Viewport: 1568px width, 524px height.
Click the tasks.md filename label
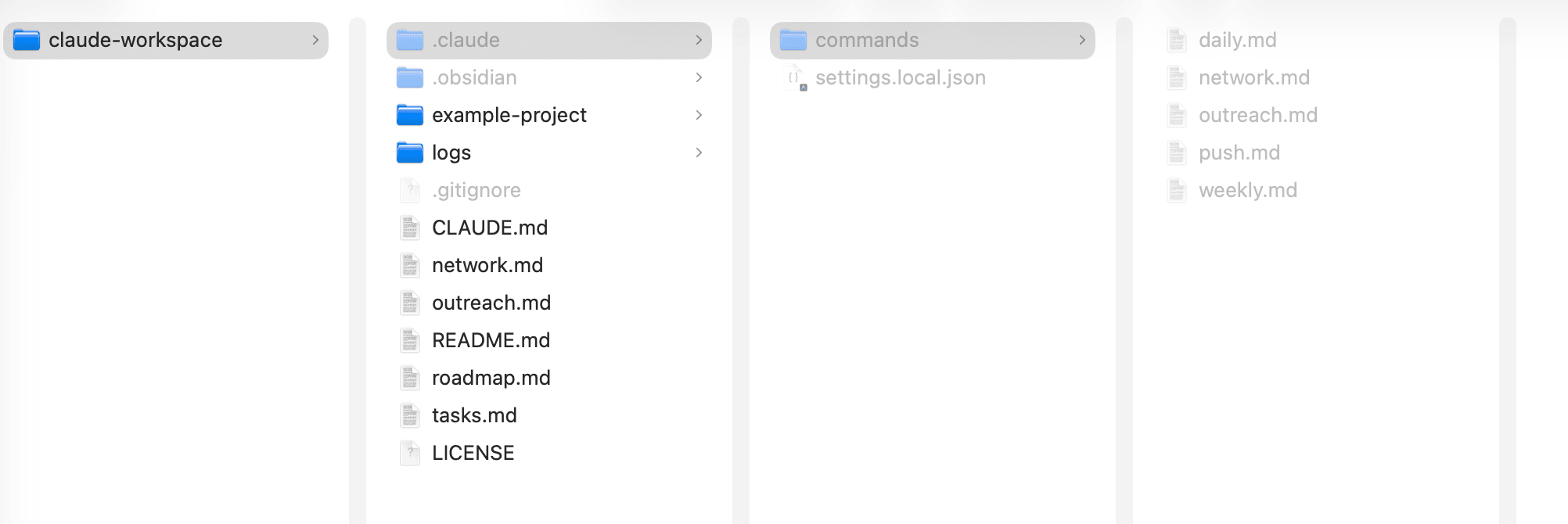pyautogui.click(x=474, y=415)
